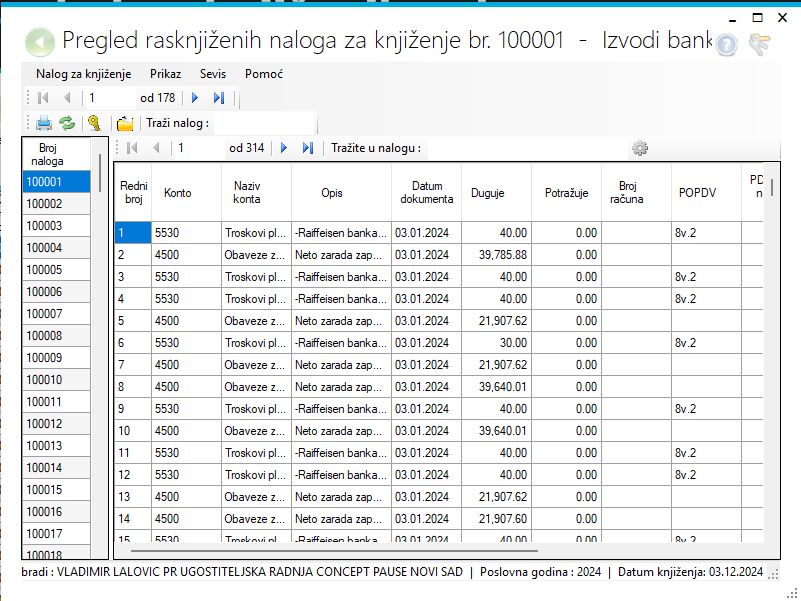The width and height of the screenshot is (801, 601).
Task: Click the POPDV column header
Action: pyautogui.click(x=706, y=193)
